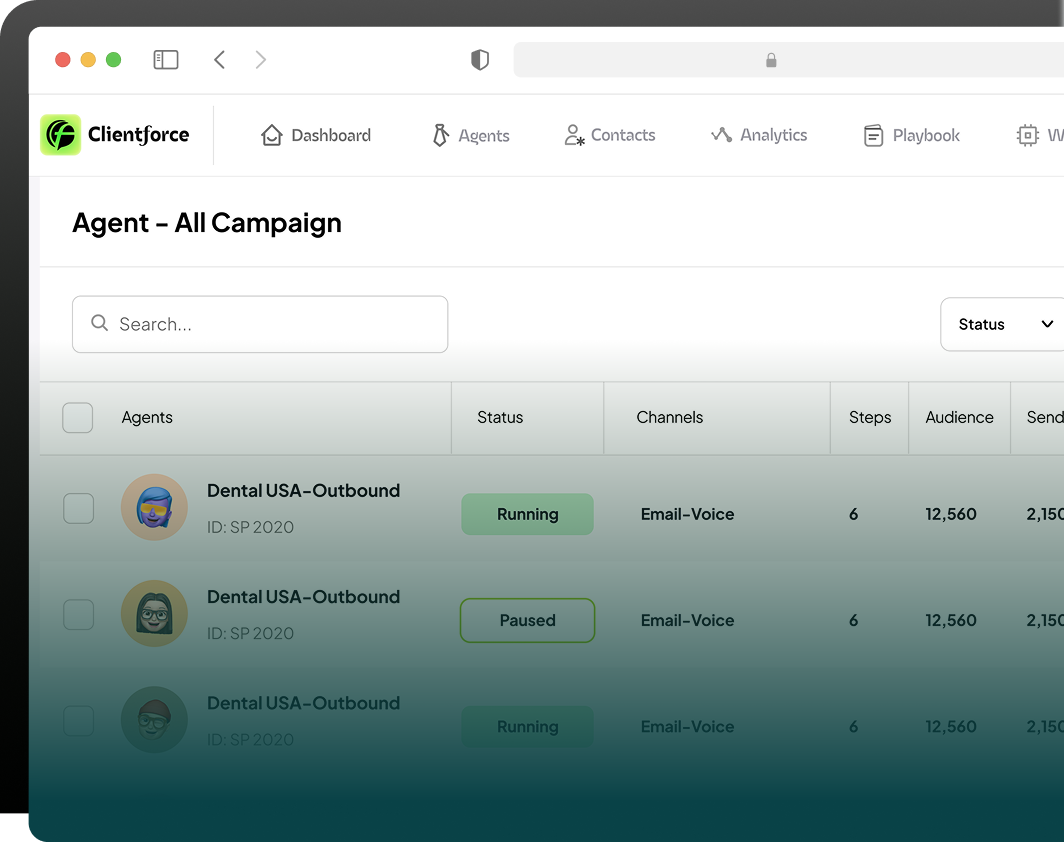The height and width of the screenshot is (842, 1064).
Task: Click the Workflow chip icon in navbar
Action: (1027, 135)
